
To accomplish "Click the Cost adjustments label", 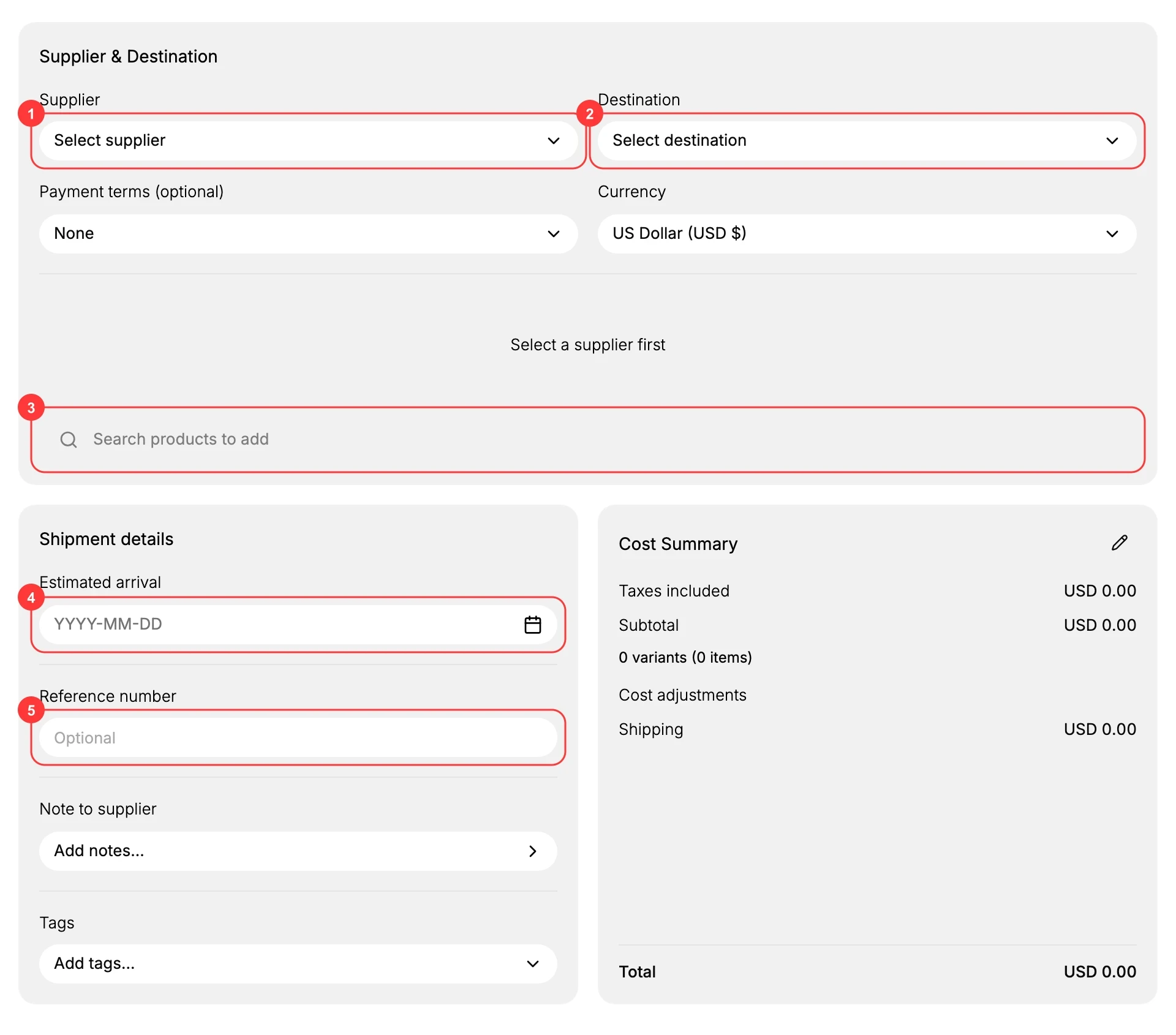I will pos(682,695).
